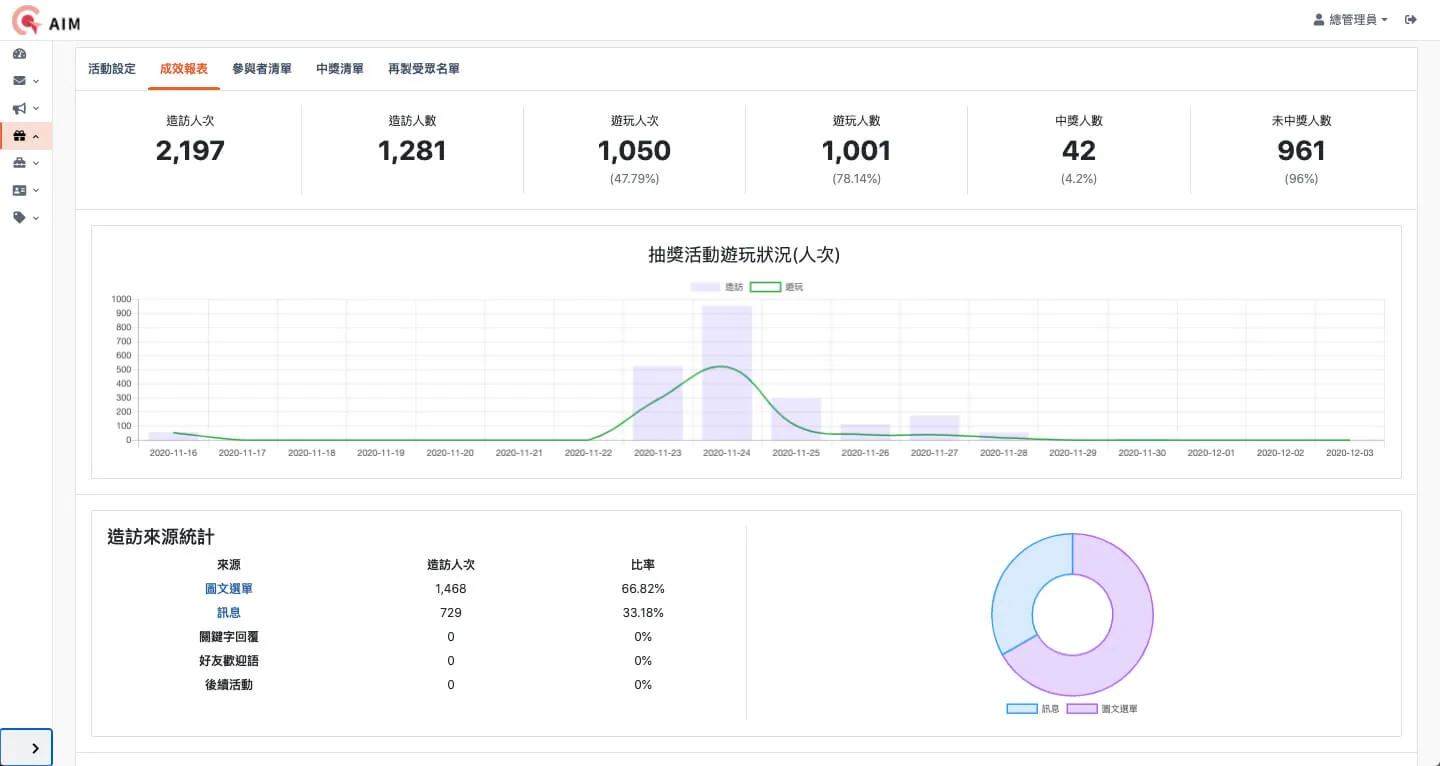Select the 42 中獎人數 value
Image resolution: width=1440 pixels, height=766 pixels.
[1079, 151]
